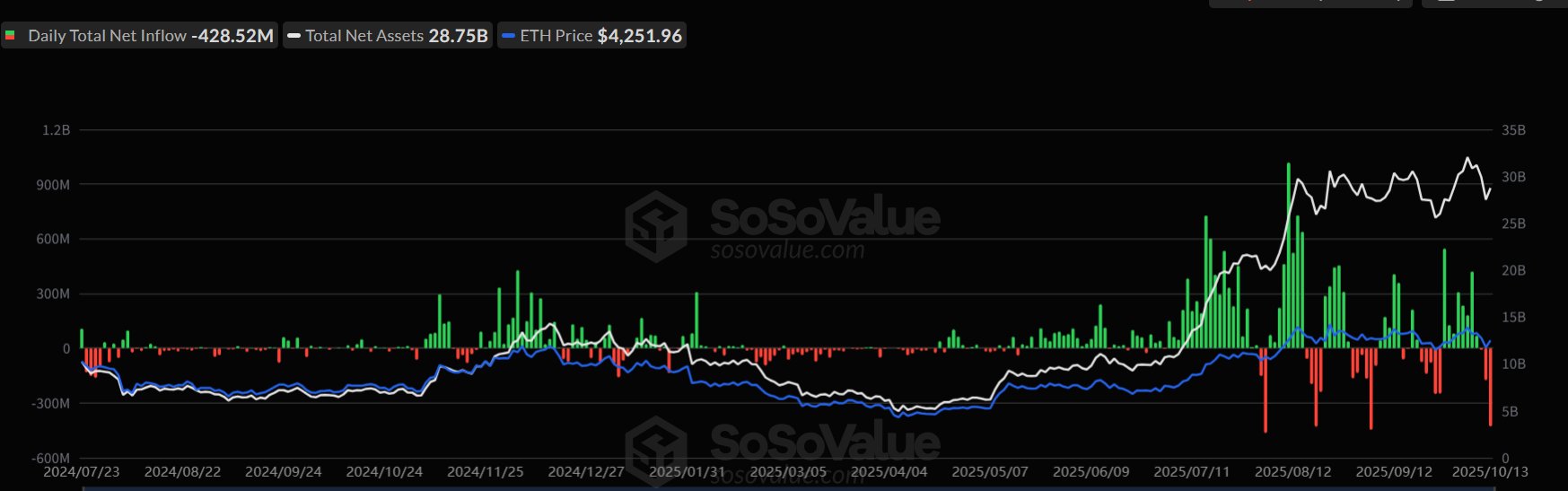1568x491 pixels.
Task: Click the range slider strip below the date axis
Action: [790, 488]
